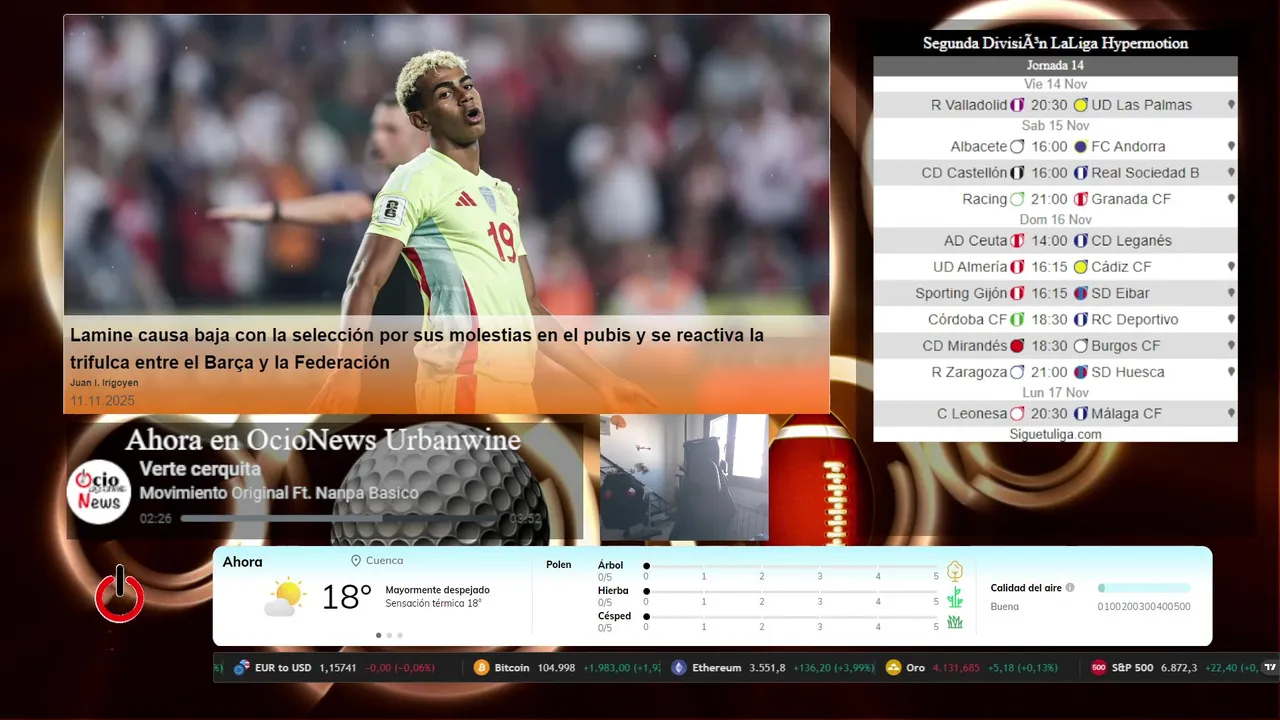Click the AD Ceuta team name

tap(975, 241)
